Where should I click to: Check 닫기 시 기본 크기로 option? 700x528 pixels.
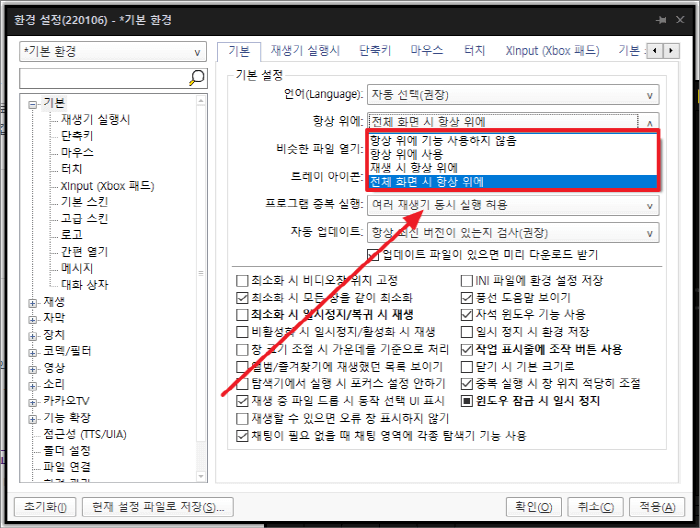coord(467,367)
